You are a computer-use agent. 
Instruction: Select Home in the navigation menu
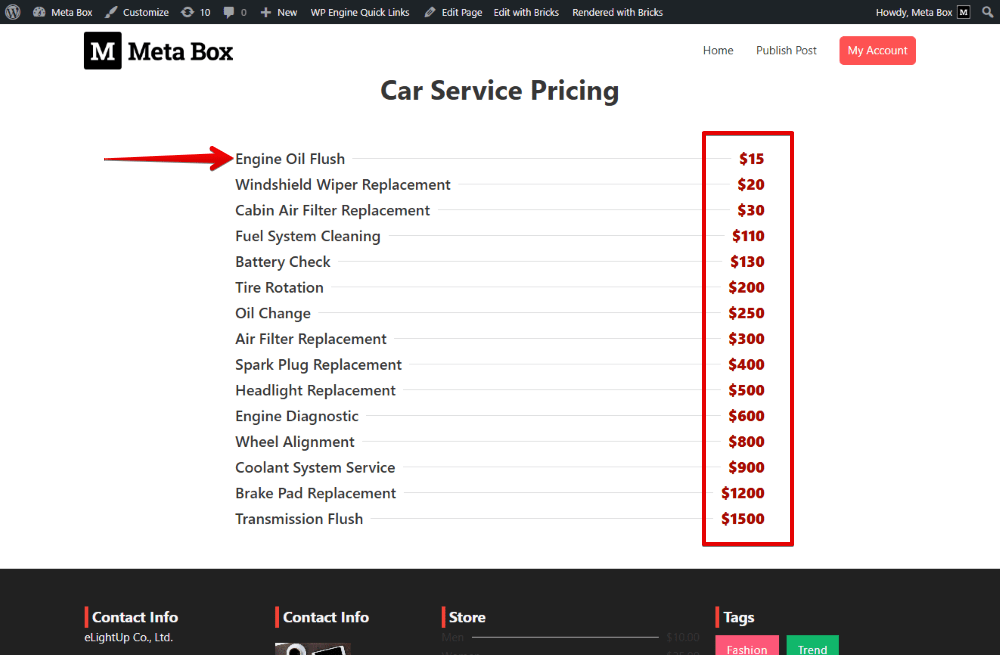click(717, 50)
